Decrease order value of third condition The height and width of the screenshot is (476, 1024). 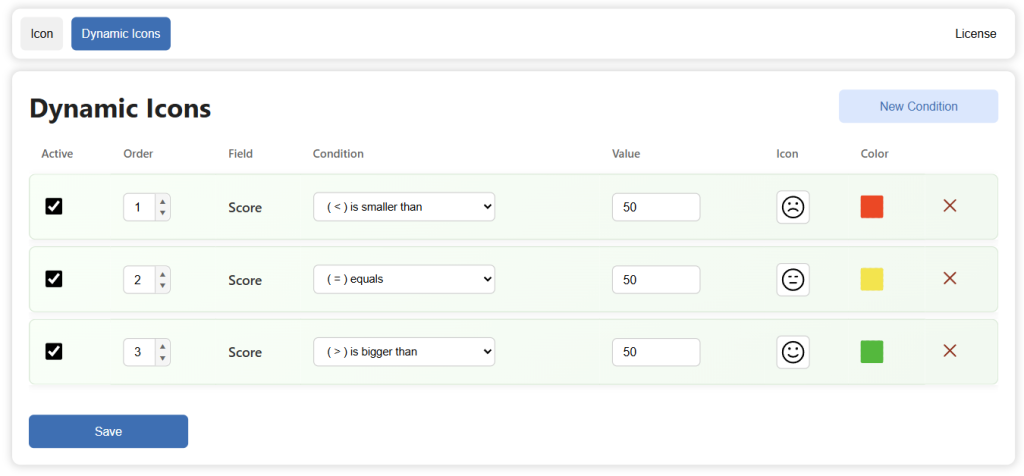tap(163, 358)
